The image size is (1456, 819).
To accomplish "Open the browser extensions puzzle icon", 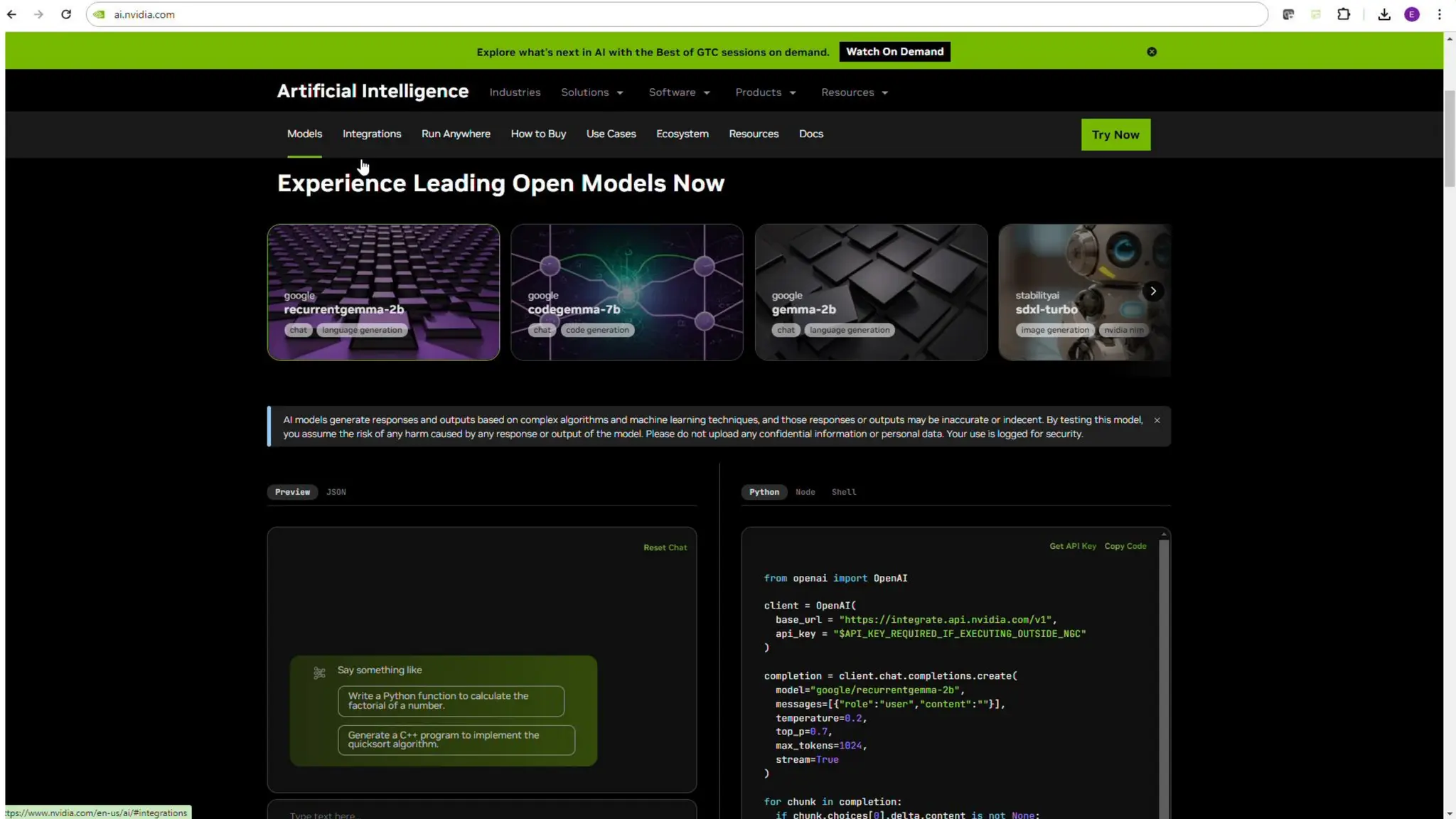I will (x=1343, y=14).
